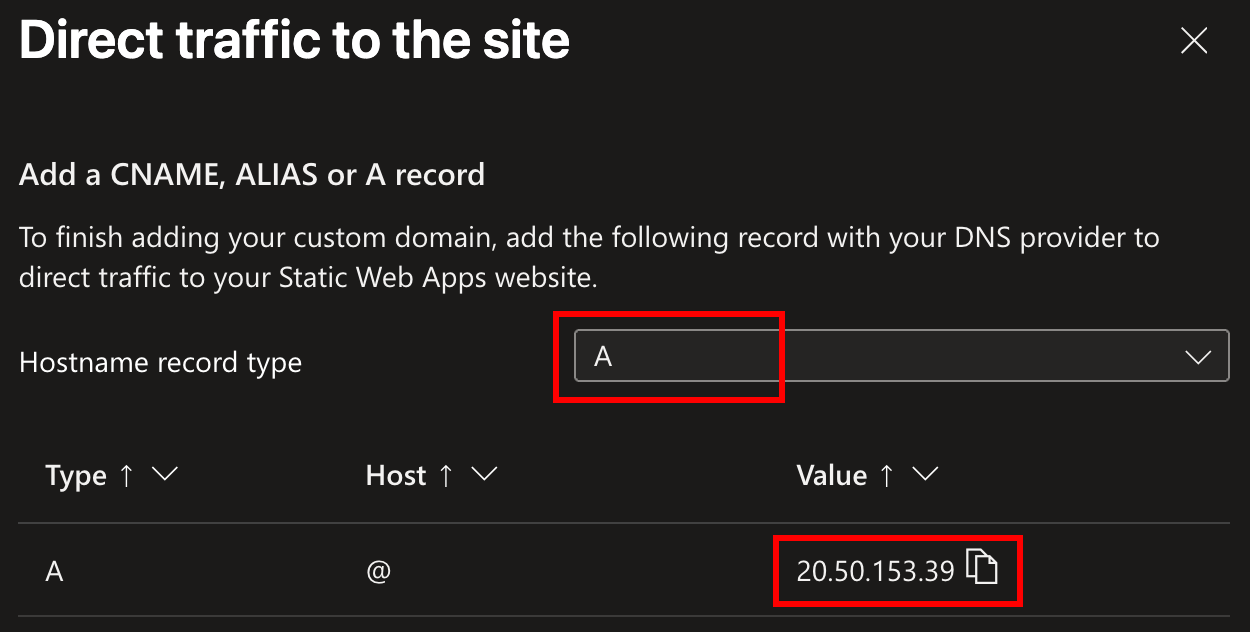Sort the table by Value column
The height and width of the screenshot is (632, 1250).
[x=831, y=475]
